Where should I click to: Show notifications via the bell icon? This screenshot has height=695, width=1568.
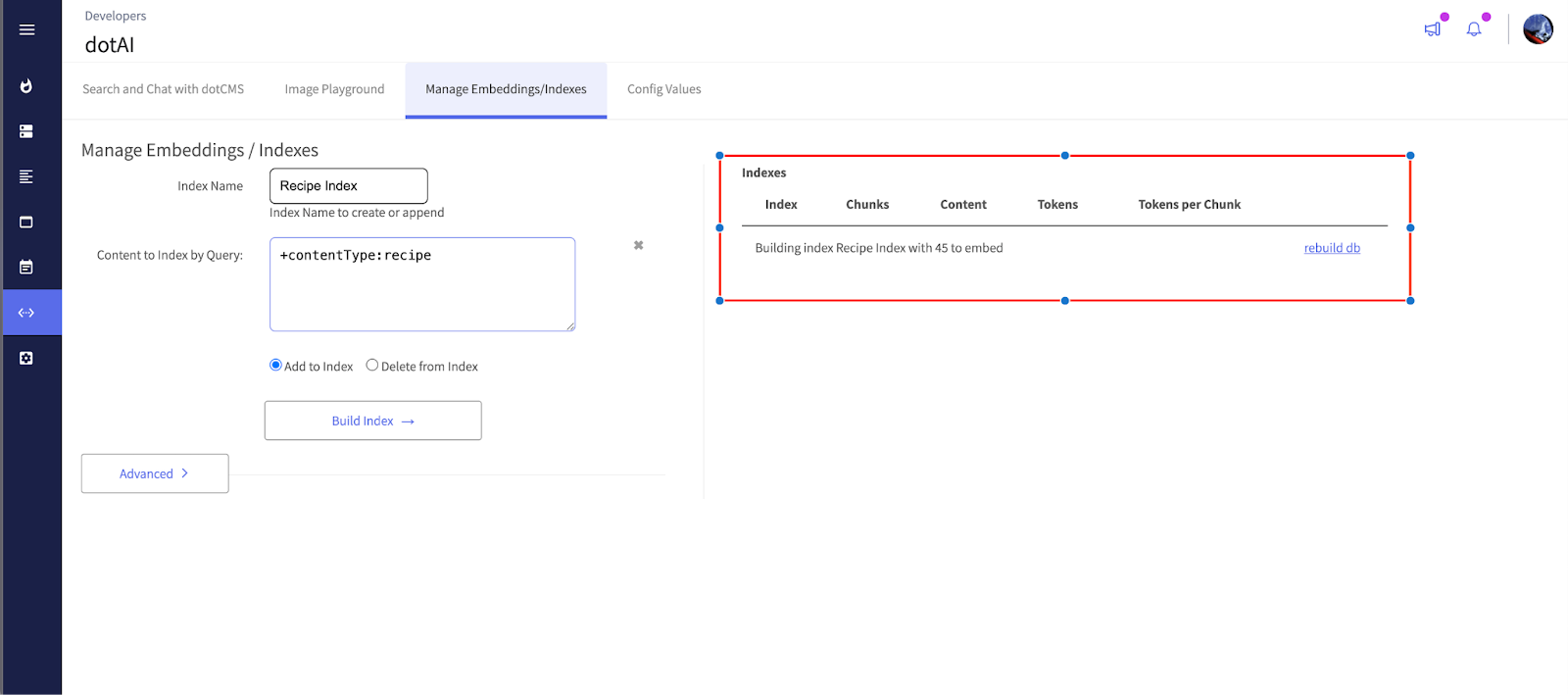tap(1473, 29)
